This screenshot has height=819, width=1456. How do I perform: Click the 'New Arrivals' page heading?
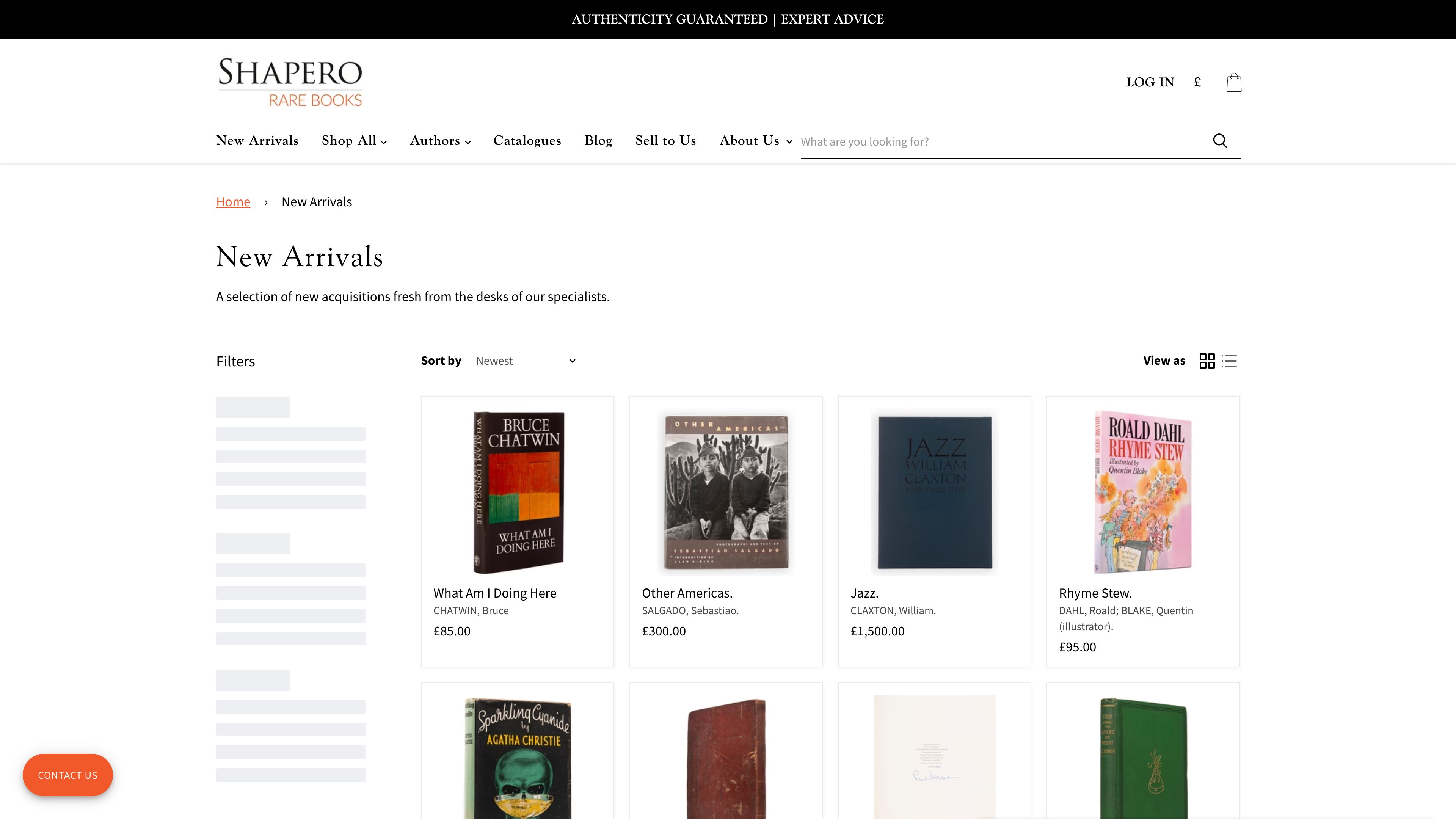pos(300,257)
